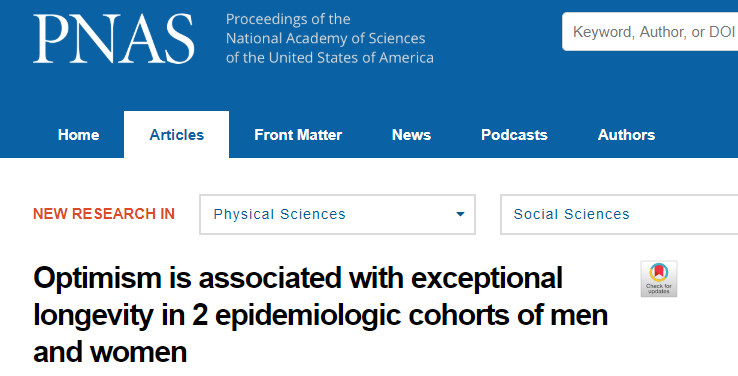Expand the Social Sciences research dropdown

click(x=619, y=214)
